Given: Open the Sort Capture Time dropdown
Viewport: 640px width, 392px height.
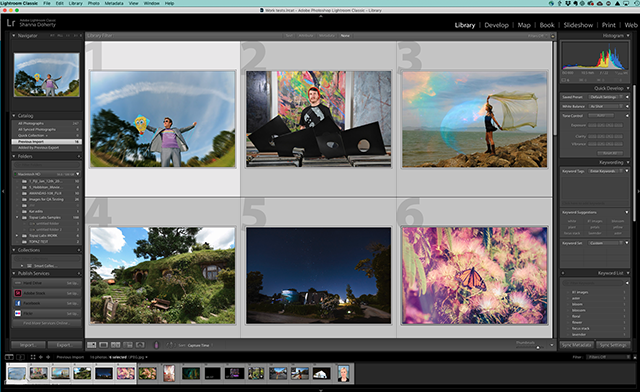Looking at the screenshot, I should click(x=199, y=345).
